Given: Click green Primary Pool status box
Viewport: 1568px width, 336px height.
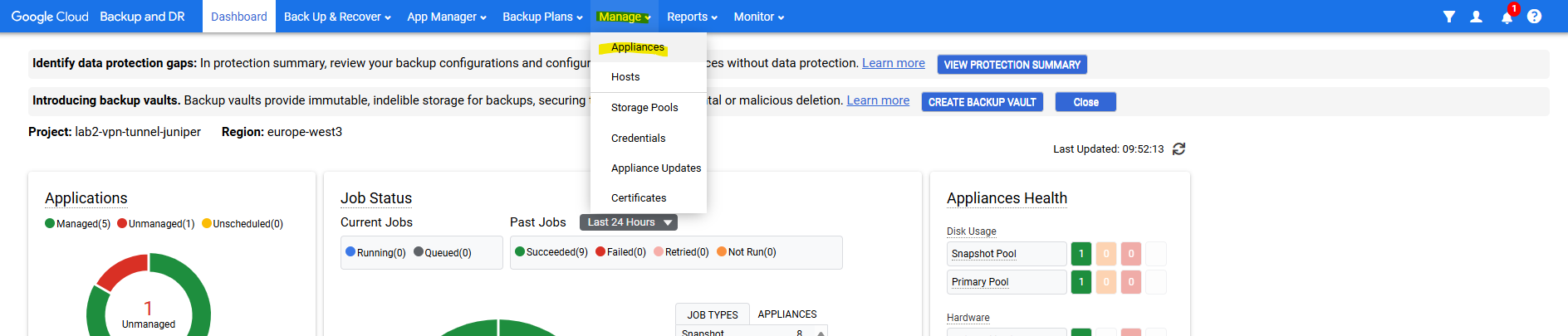Looking at the screenshot, I should tap(1080, 282).
